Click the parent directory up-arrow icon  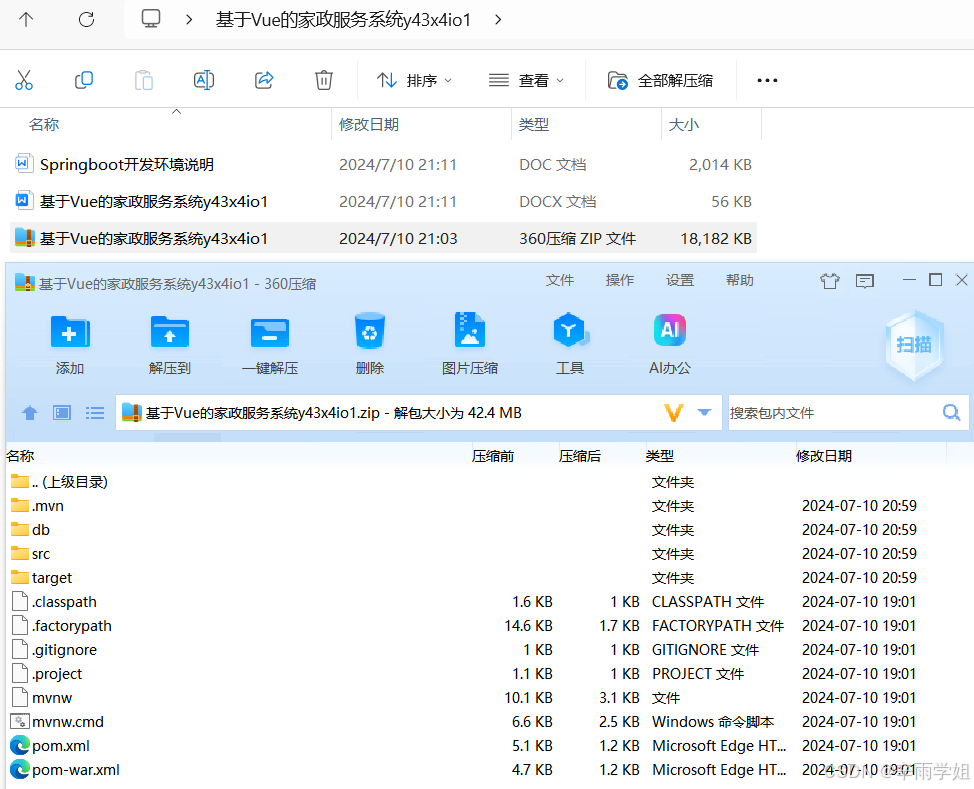pos(29,412)
